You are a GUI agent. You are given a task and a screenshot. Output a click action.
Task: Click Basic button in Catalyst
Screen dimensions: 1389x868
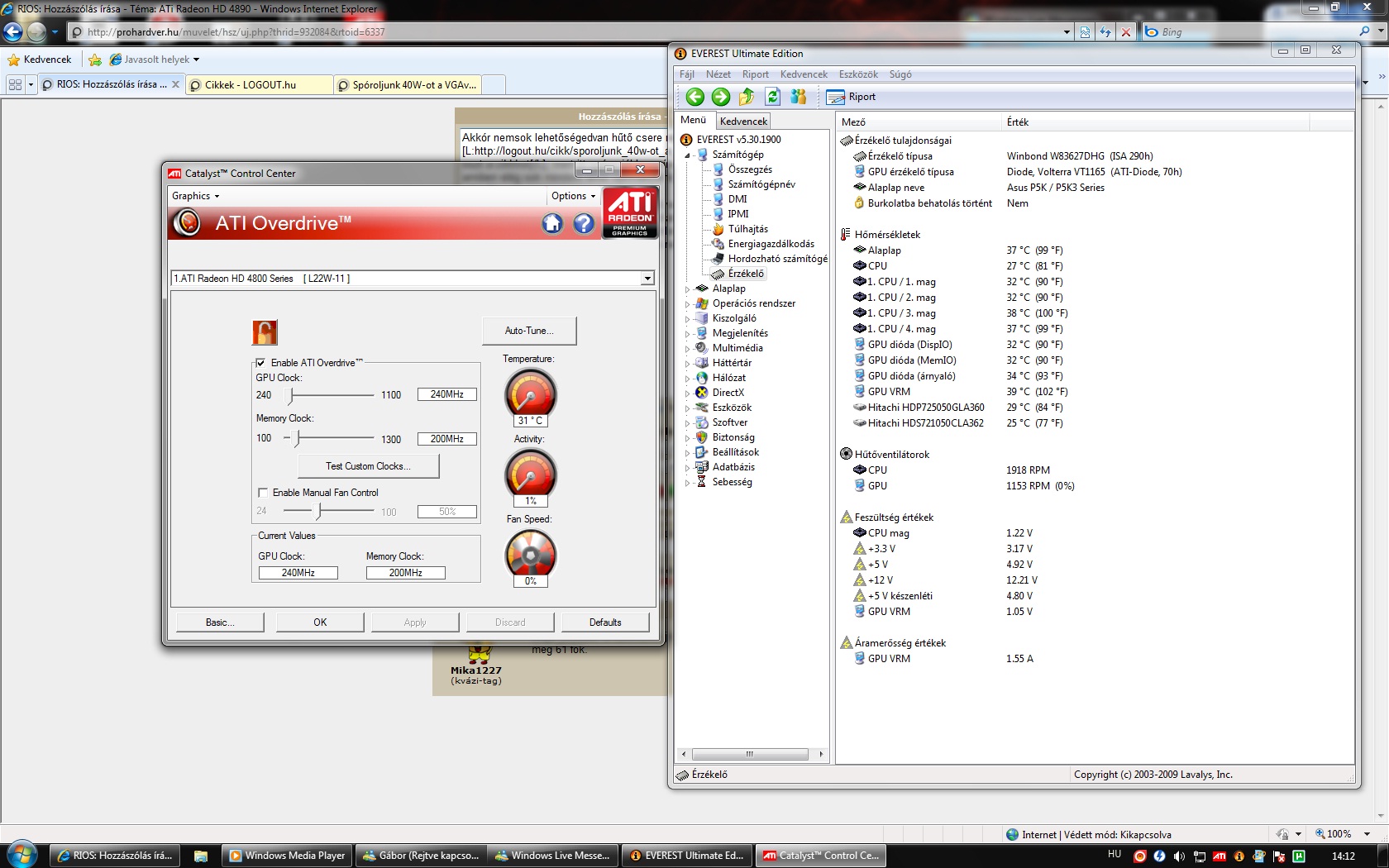pyautogui.click(x=220, y=622)
